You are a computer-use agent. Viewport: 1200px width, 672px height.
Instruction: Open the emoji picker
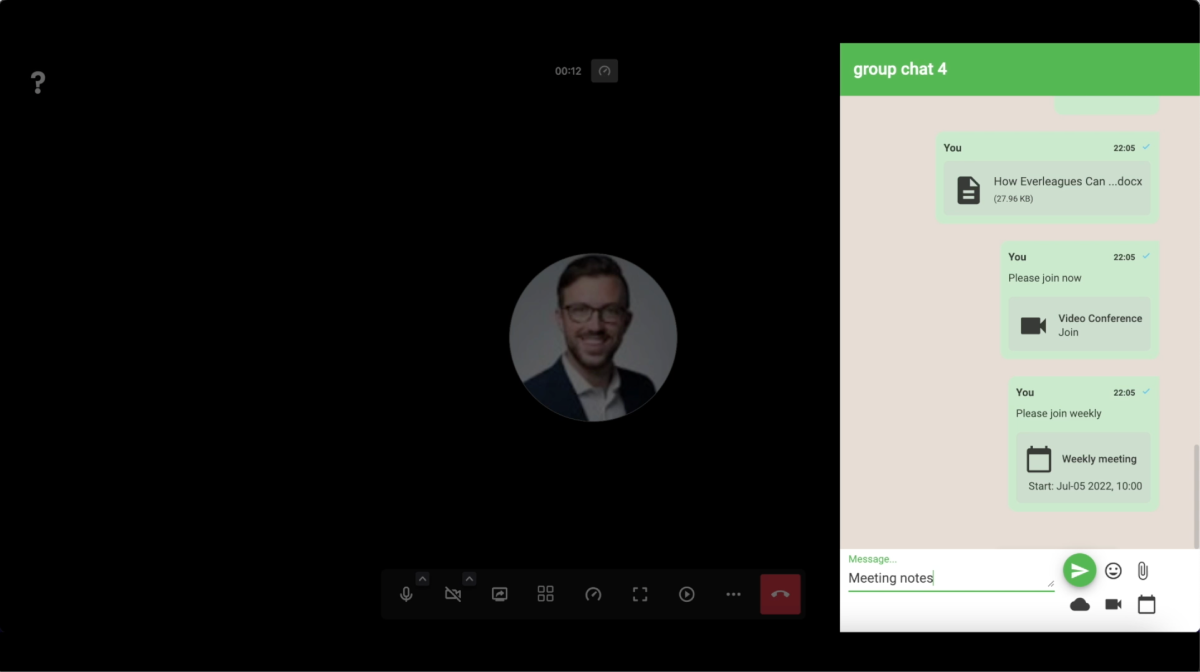[x=1113, y=571]
